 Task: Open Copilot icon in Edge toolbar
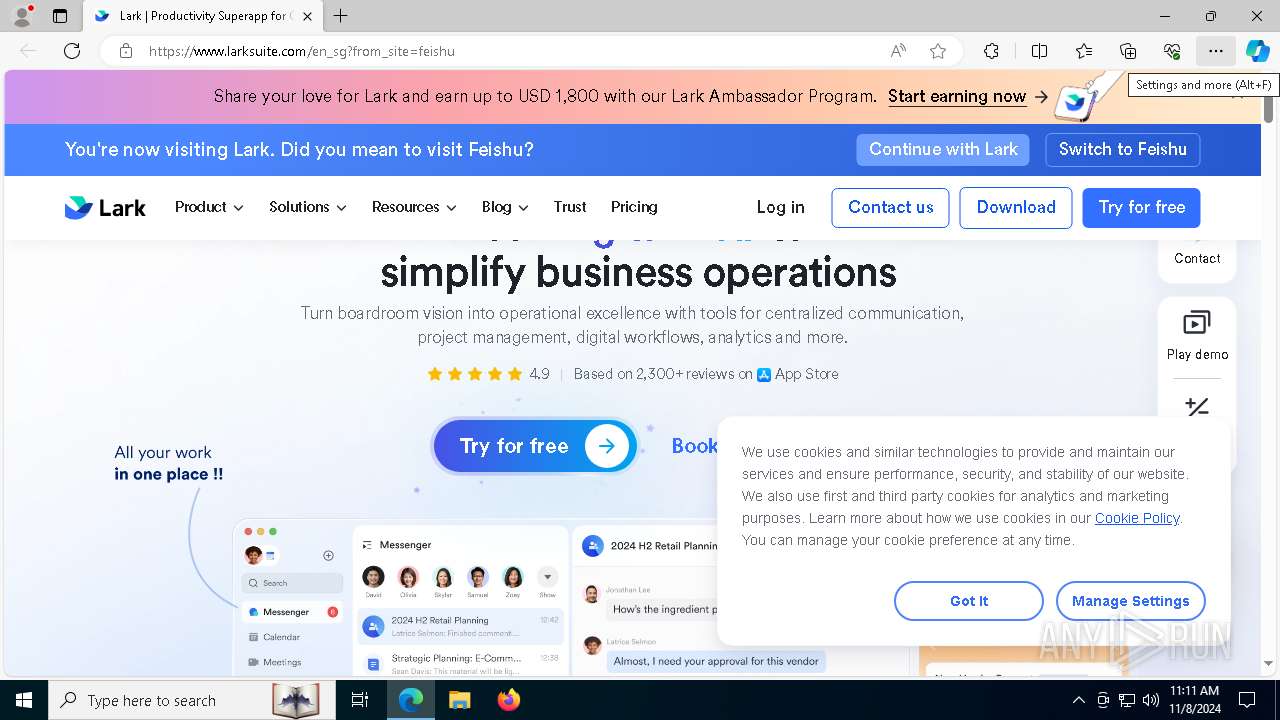pyautogui.click(x=1257, y=51)
